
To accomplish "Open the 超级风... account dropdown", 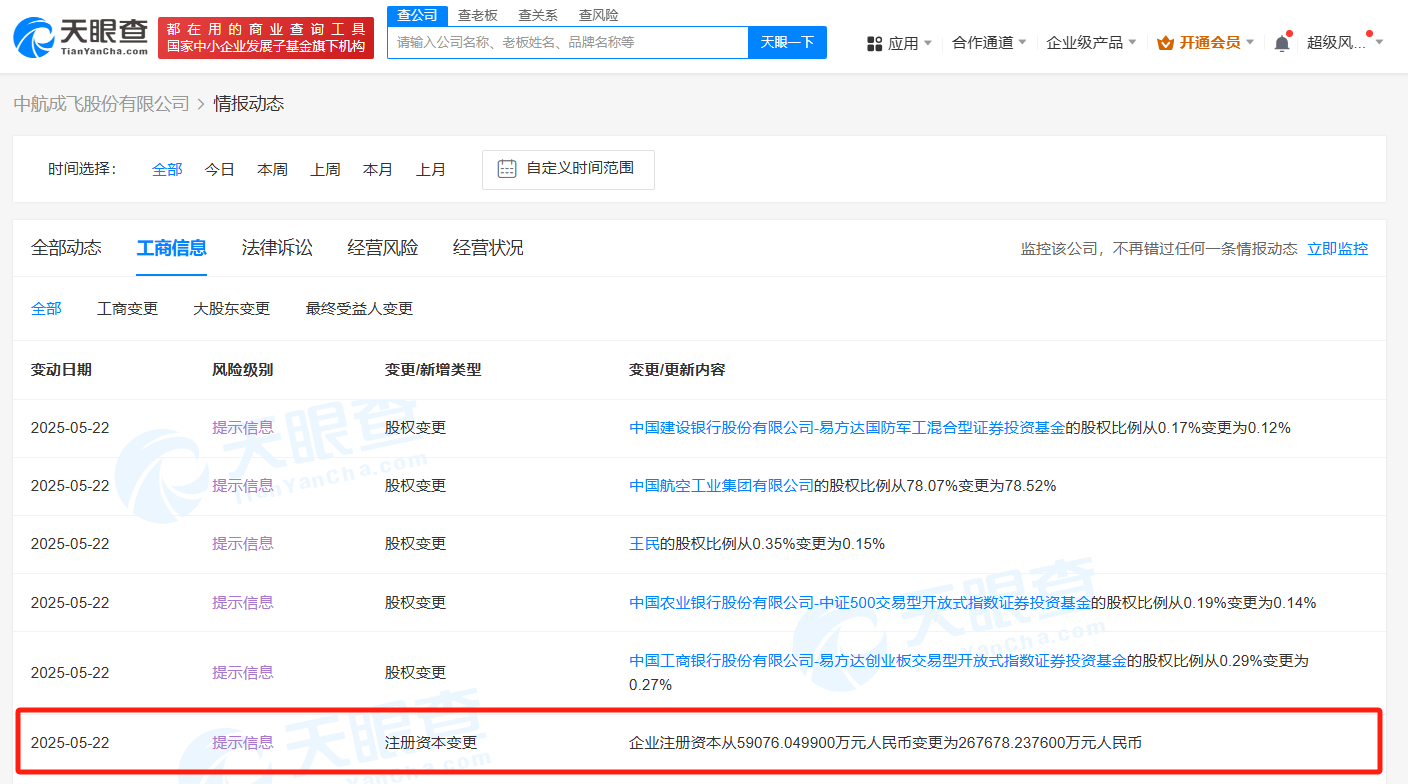I will tap(1345, 42).
